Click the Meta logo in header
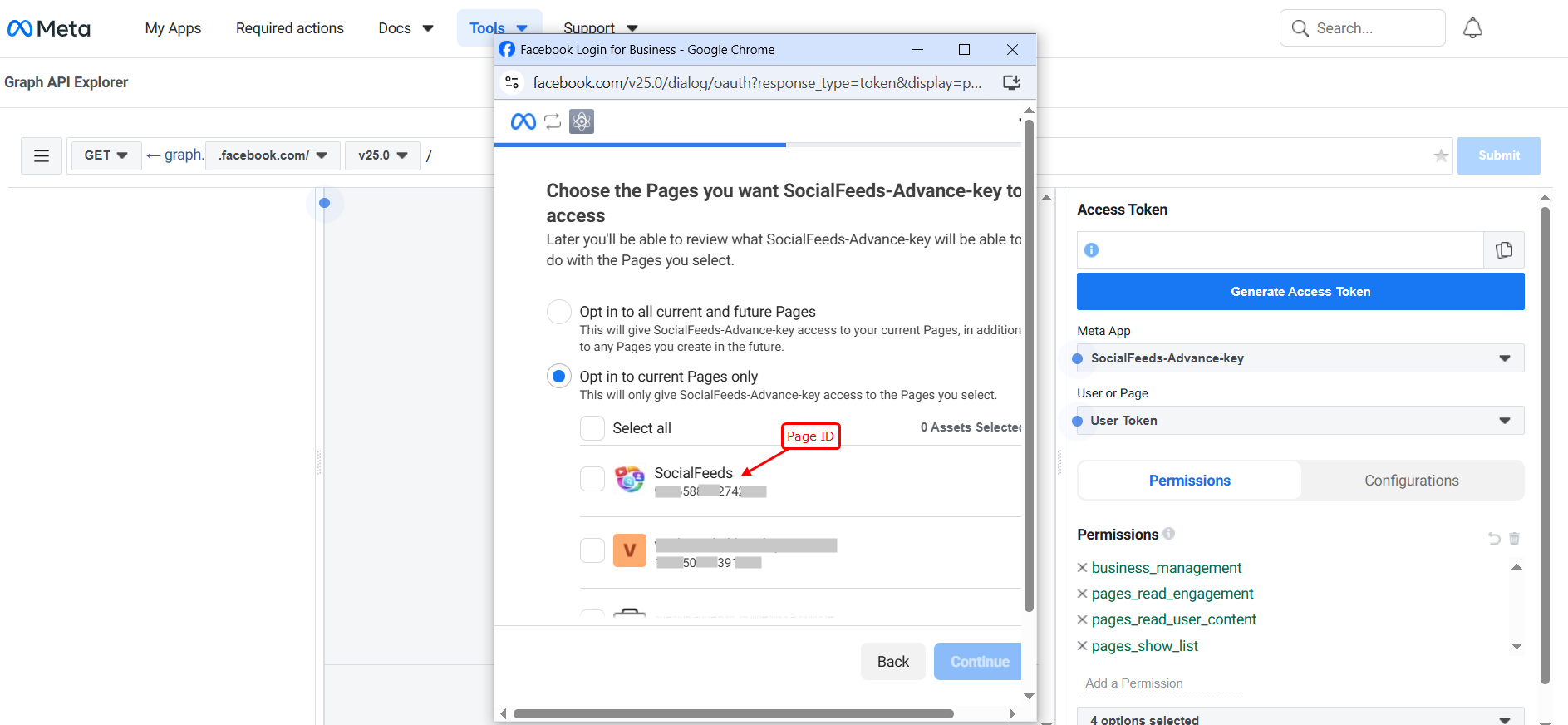This screenshot has width=1568, height=725. (49, 28)
